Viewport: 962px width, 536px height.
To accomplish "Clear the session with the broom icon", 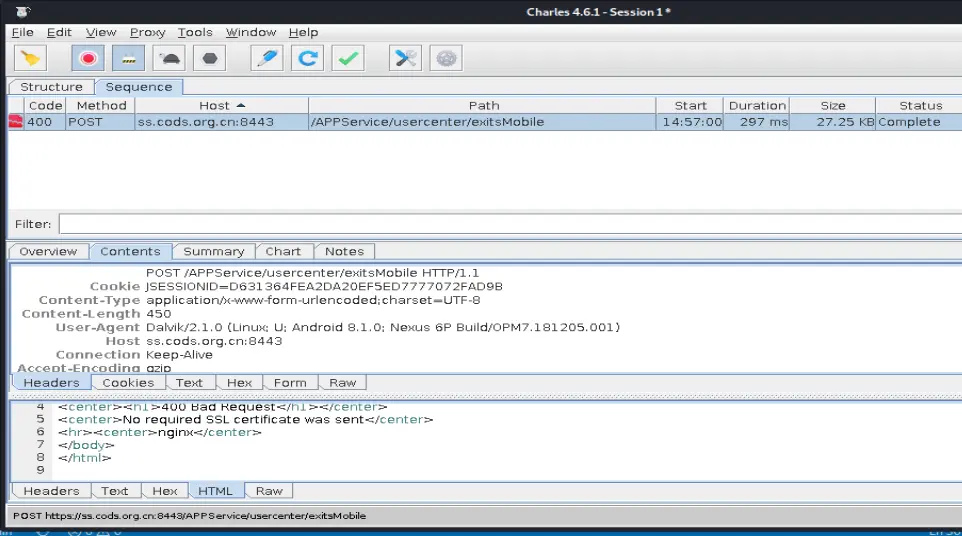I will coord(30,58).
